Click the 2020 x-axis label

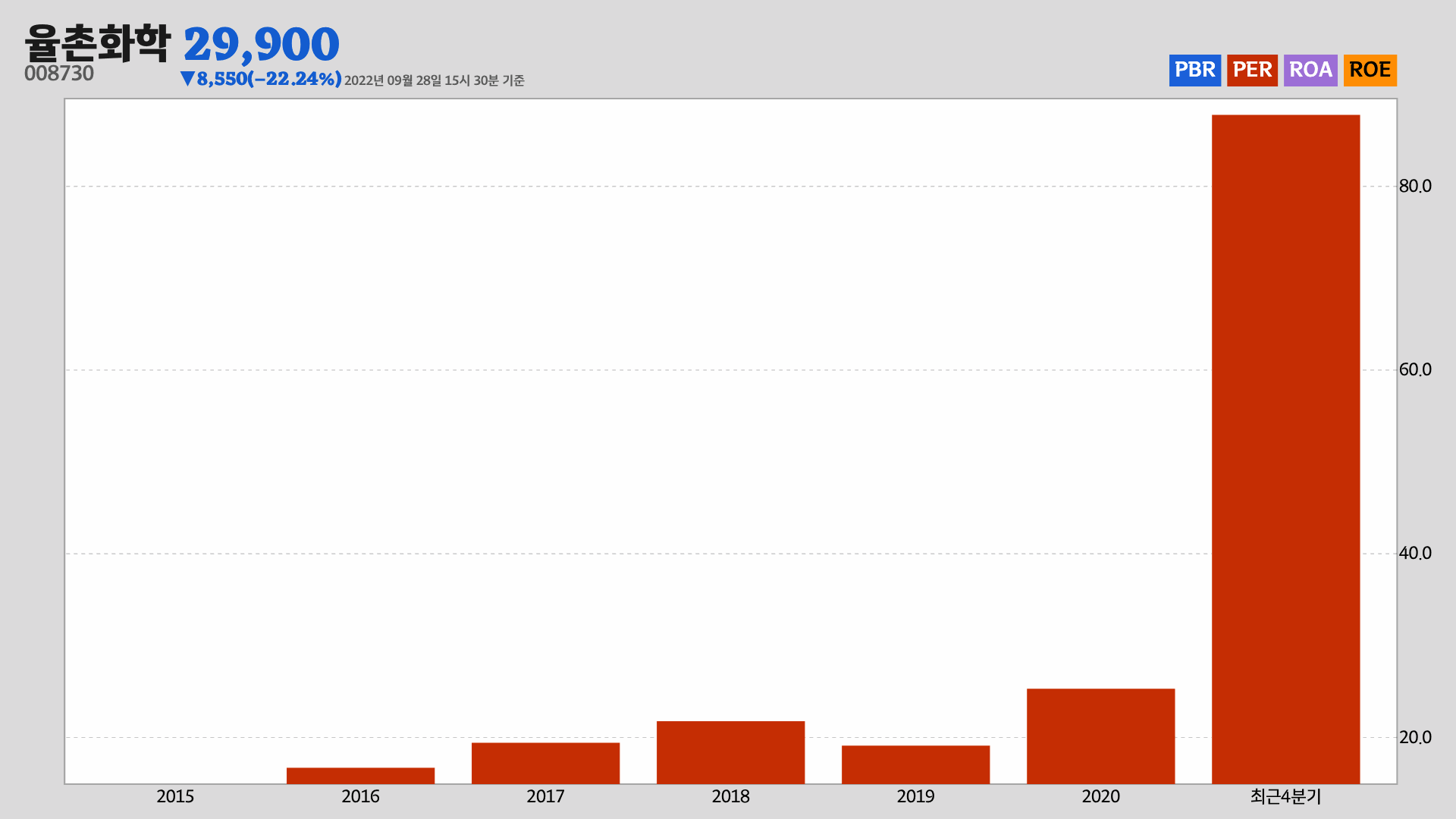(1100, 797)
